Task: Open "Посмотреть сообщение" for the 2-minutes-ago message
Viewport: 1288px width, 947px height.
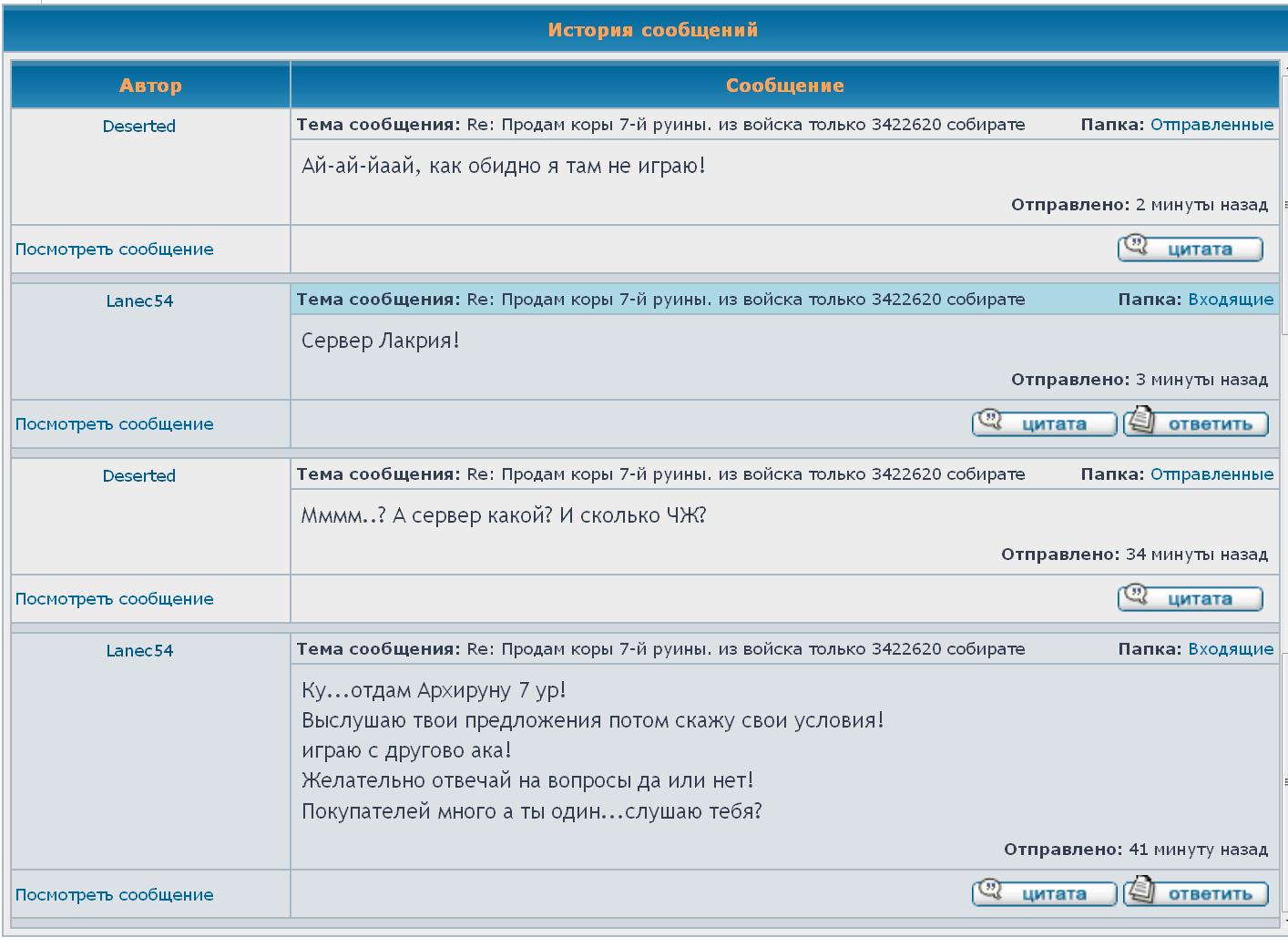Action: point(115,249)
